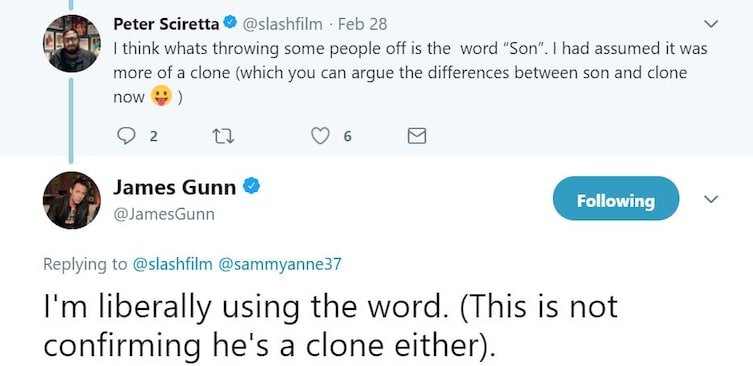This screenshot has height=366, width=753.
Task: Open Peter Sciretta's profile picture
Action: click(72, 43)
